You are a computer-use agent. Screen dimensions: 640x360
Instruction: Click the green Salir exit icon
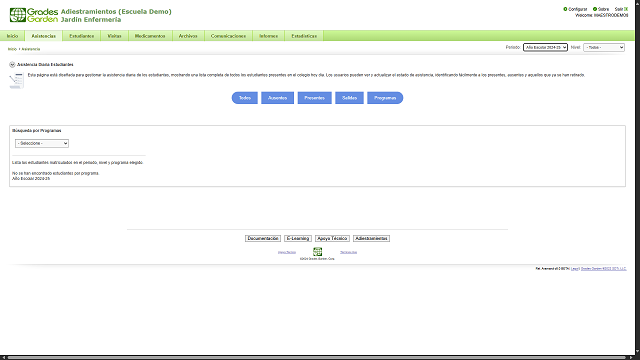click(626, 9)
